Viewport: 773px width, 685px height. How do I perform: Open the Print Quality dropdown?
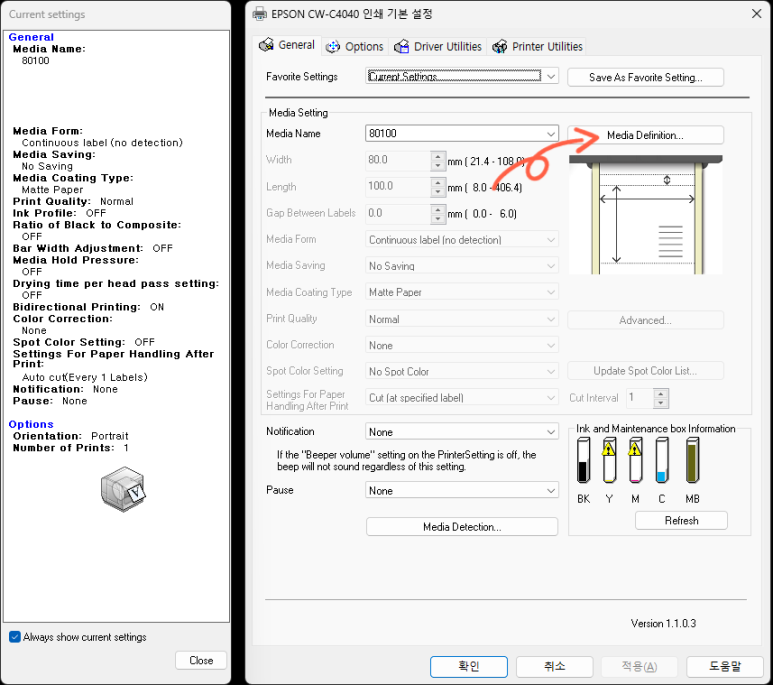tap(462, 319)
